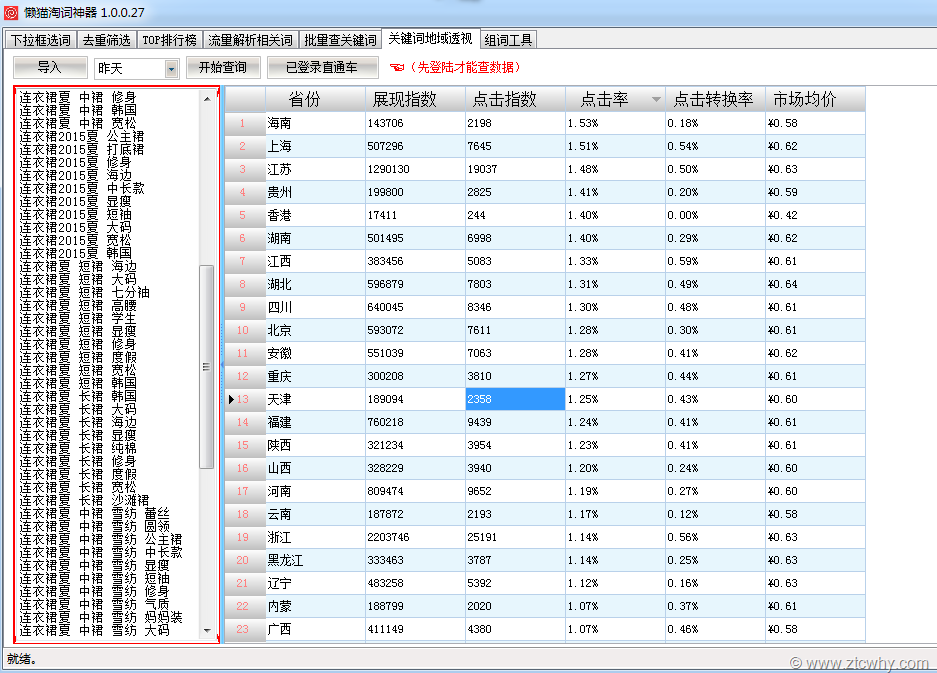Open the 昨天 date dropdown
Image resolution: width=937 pixels, height=673 pixels.
[x=171, y=68]
